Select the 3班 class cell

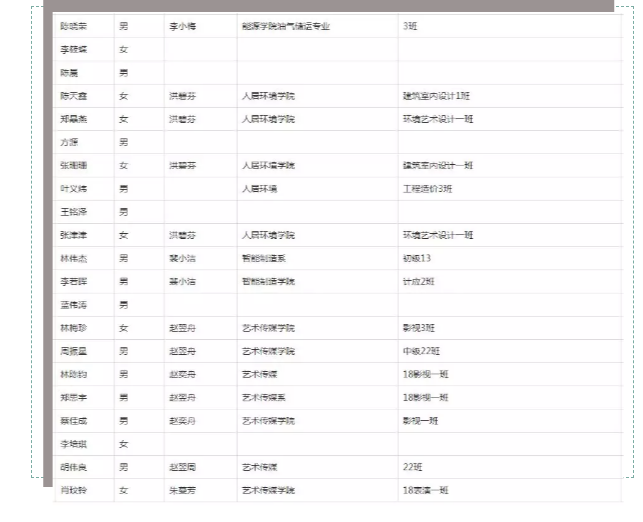pyautogui.click(x=510, y=26)
